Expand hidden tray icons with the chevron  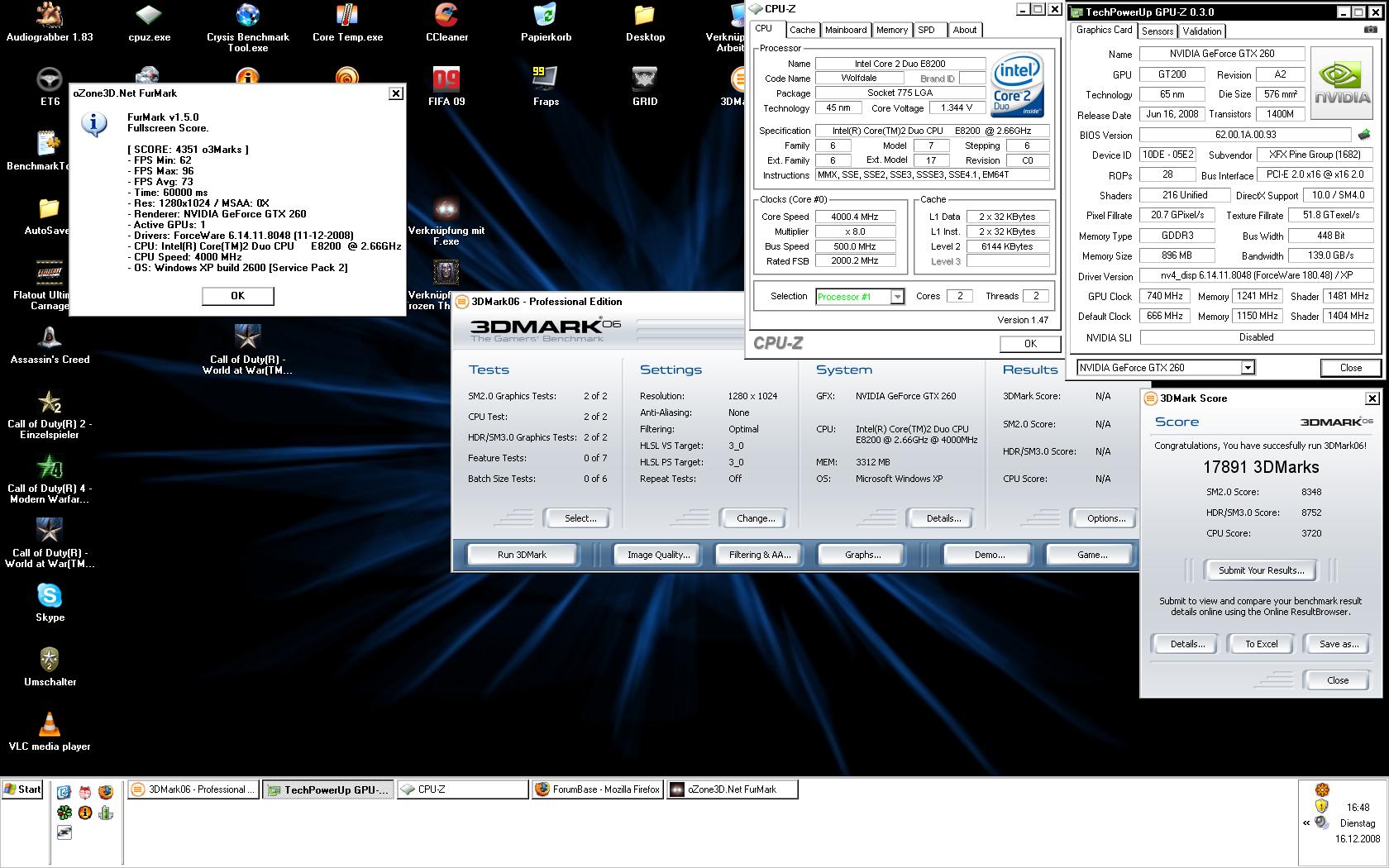pyautogui.click(x=1306, y=823)
